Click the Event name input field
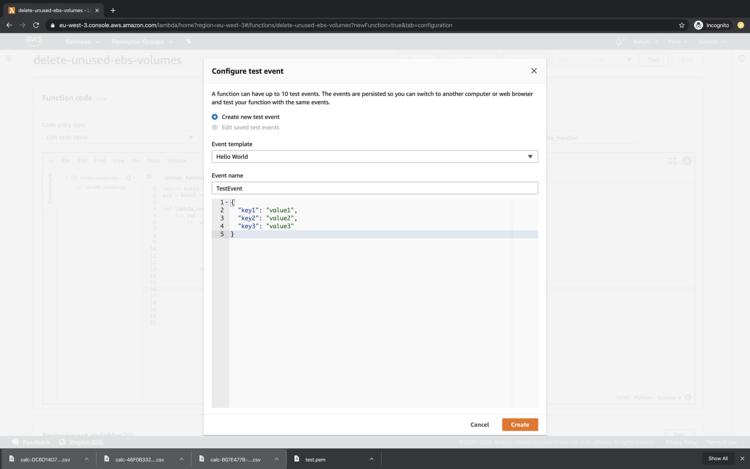The image size is (750, 469). 374,188
